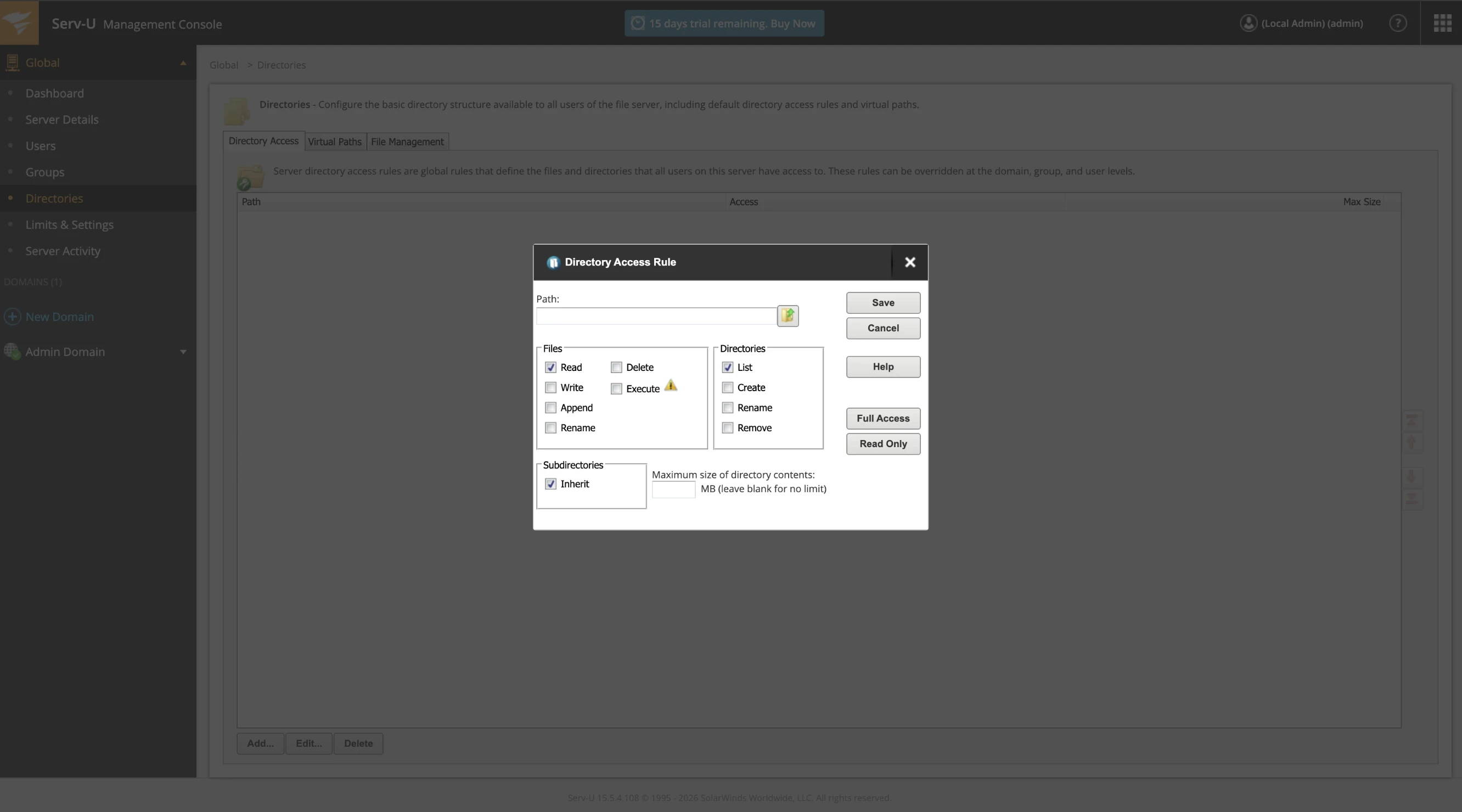This screenshot has height=812, width=1462.
Task: Click the Global server icon
Action: click(12, 63)
